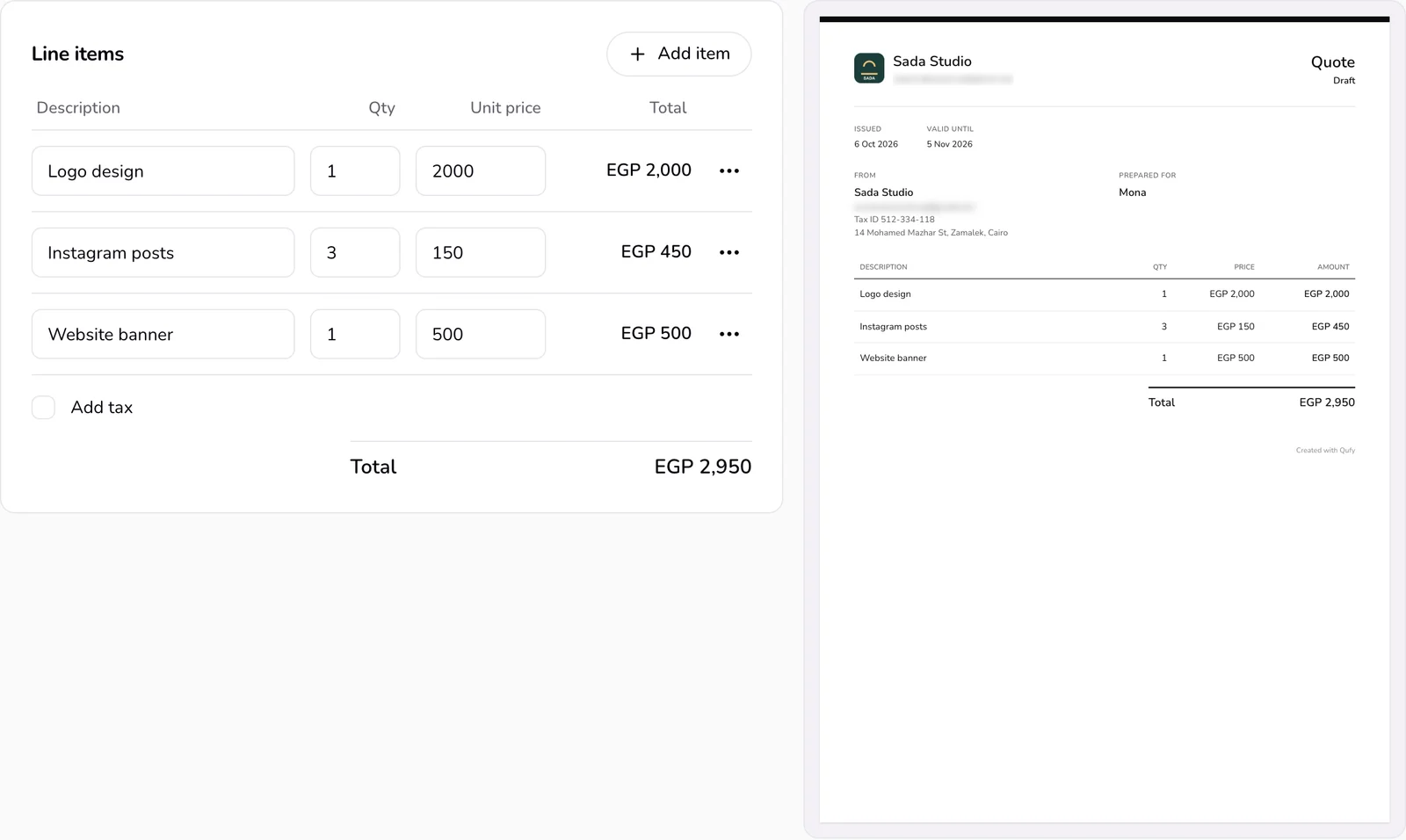Click the Qty field showing 3
Viewport: 1406px width, 840px height.
pos(355,252)
